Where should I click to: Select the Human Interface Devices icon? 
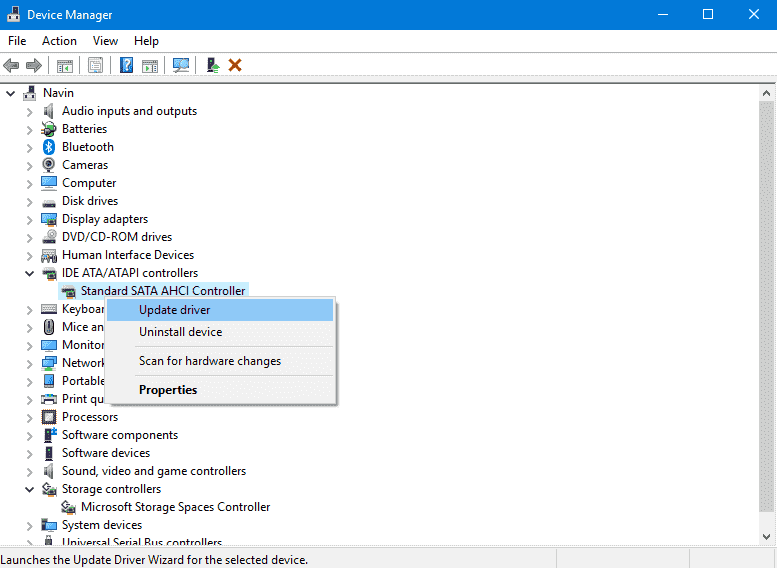(x=49, y=255)
